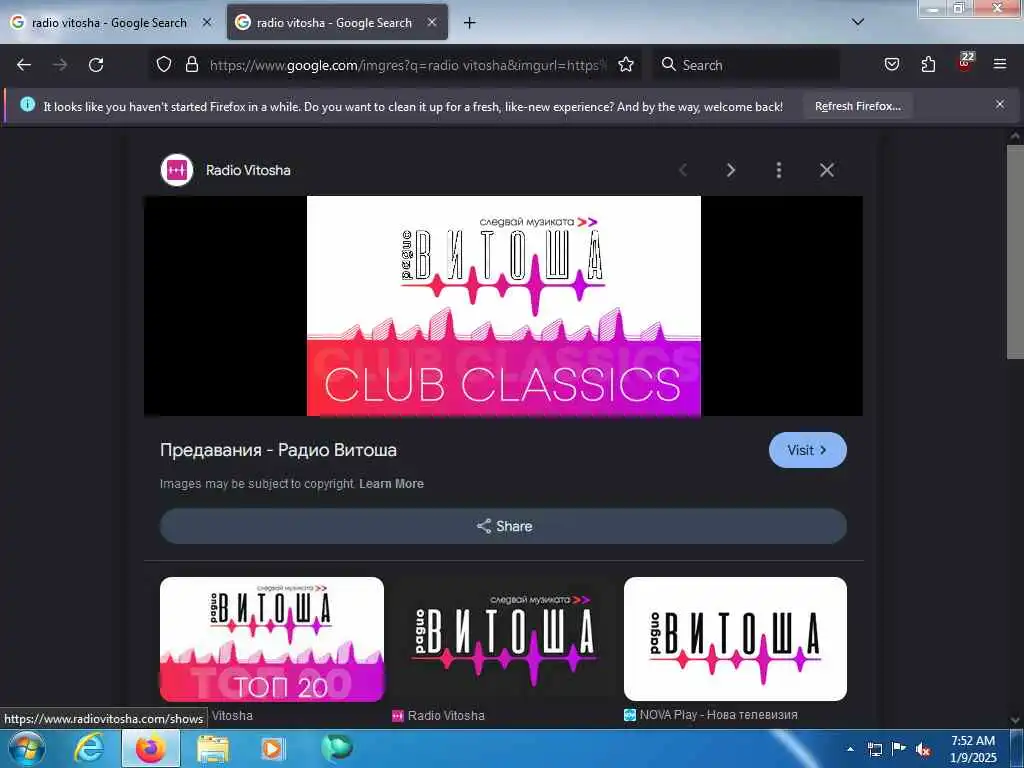Open a new tab with the plus
The image size is (1024, 768).
point(469,23)
